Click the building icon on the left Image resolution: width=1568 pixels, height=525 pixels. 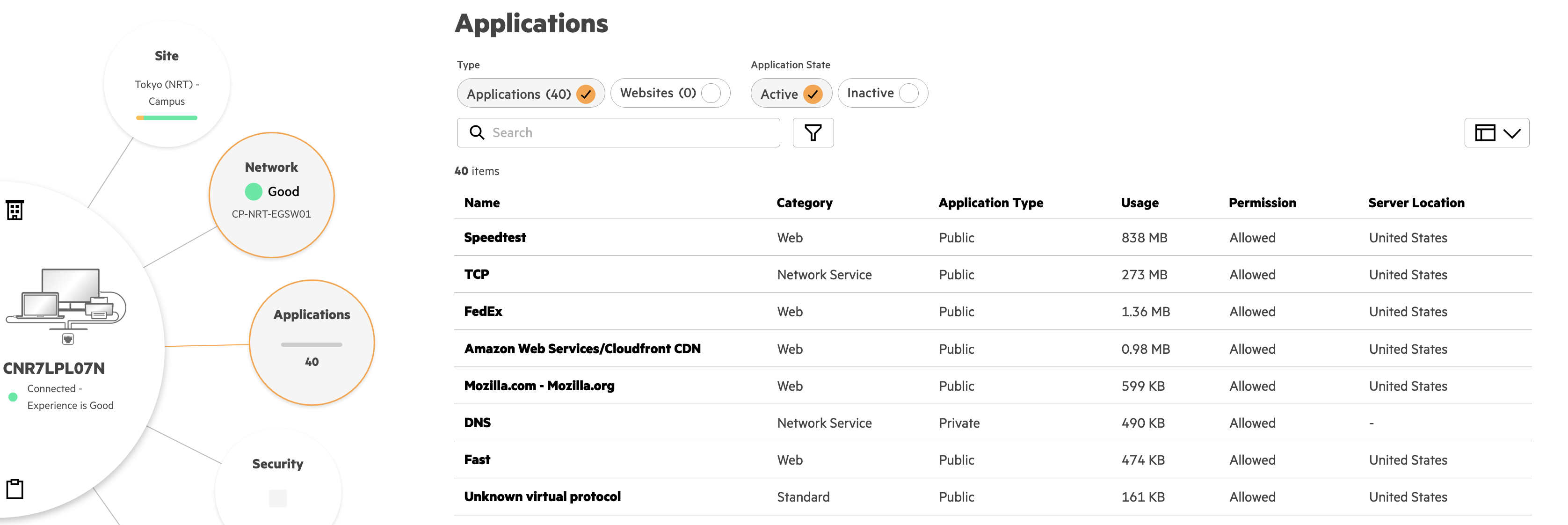pos(15,210)
